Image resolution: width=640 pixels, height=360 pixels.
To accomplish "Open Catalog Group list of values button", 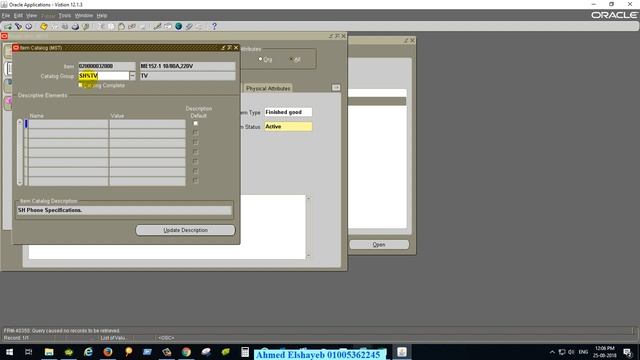I will coord(132,76).
